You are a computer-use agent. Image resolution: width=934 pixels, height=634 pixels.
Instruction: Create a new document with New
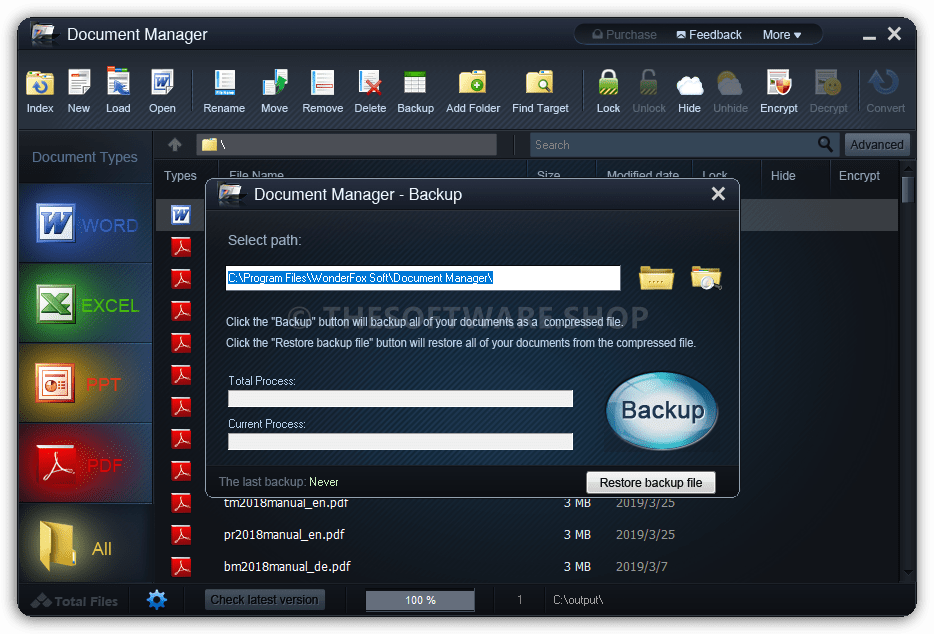(79, 91)
